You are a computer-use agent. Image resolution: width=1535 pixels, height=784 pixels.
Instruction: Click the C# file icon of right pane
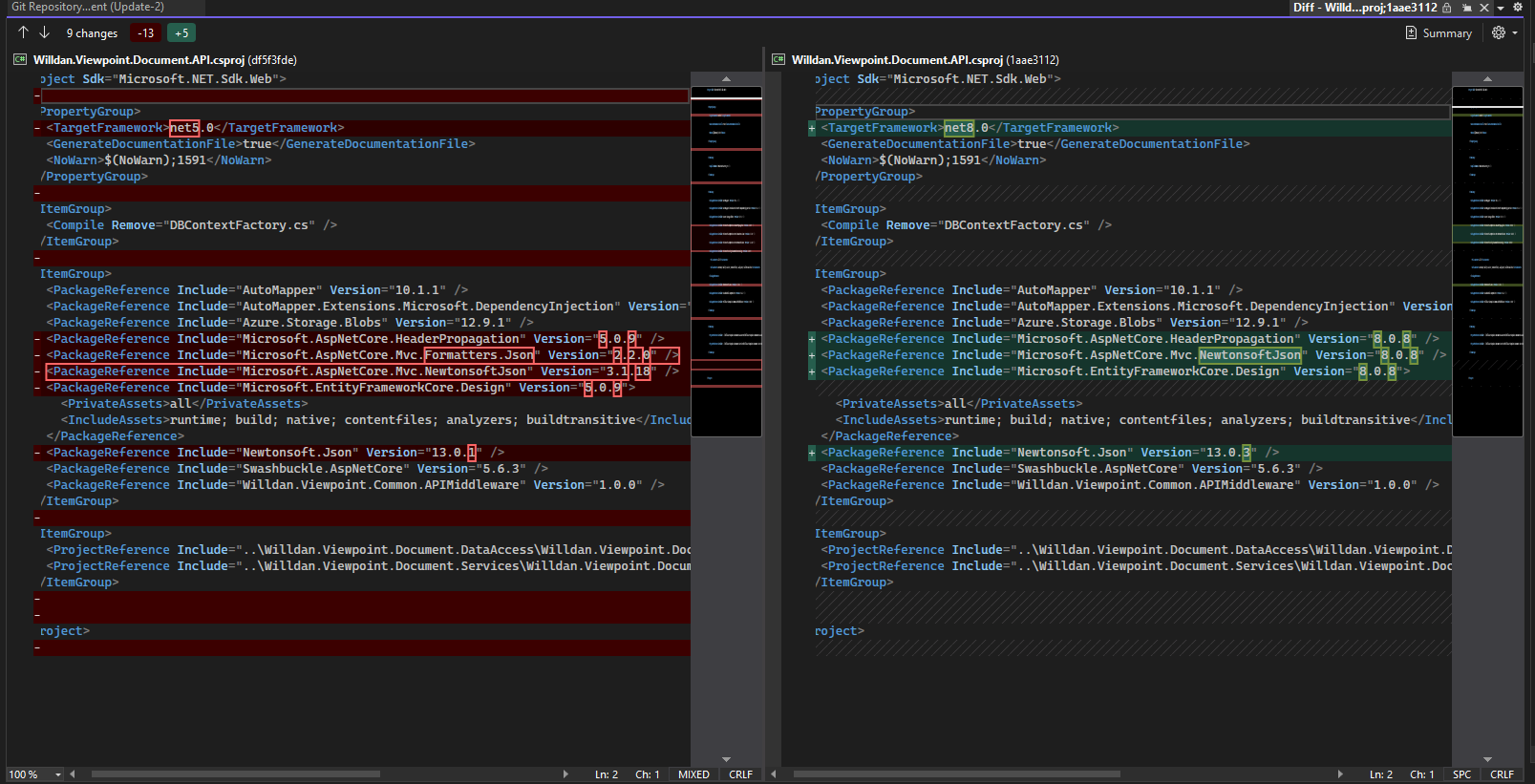pyautogui.click(x=778, y=60)
